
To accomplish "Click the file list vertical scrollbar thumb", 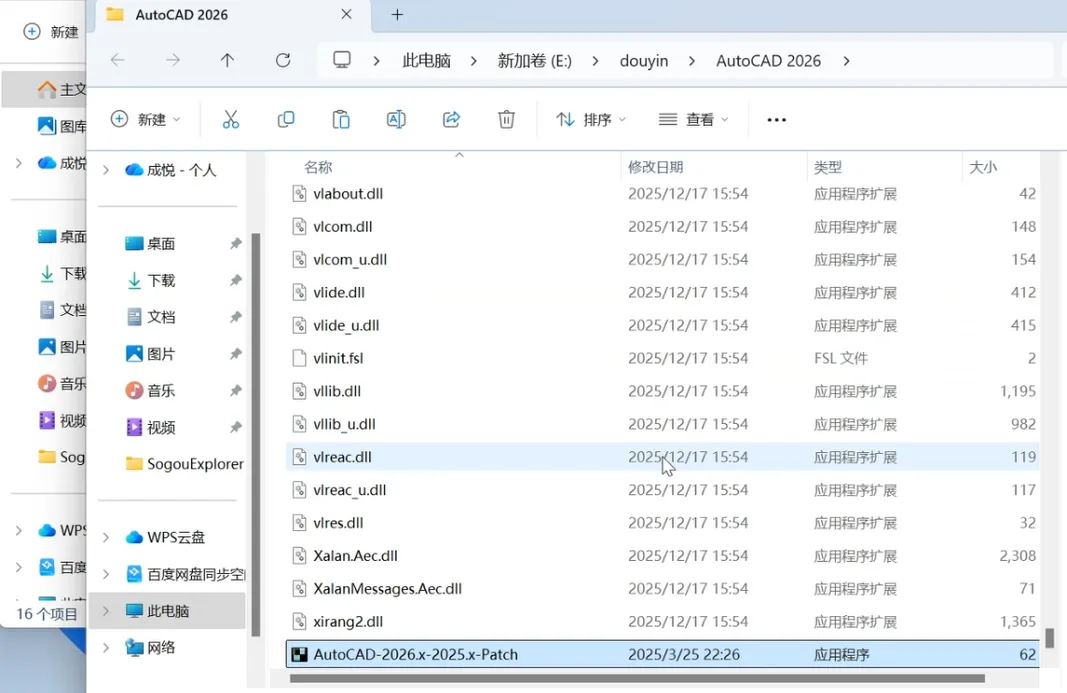I will [x=1050, y=638].
